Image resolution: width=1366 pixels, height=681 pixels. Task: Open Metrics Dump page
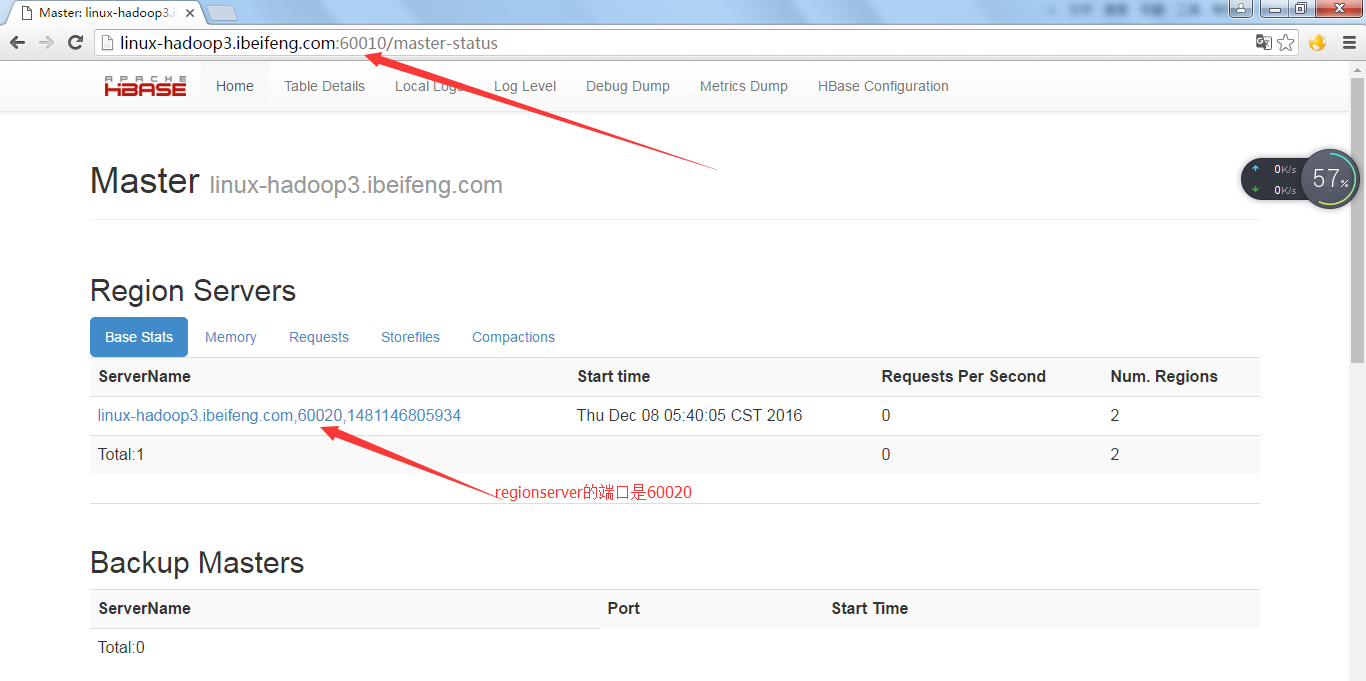tap(744, 86)
